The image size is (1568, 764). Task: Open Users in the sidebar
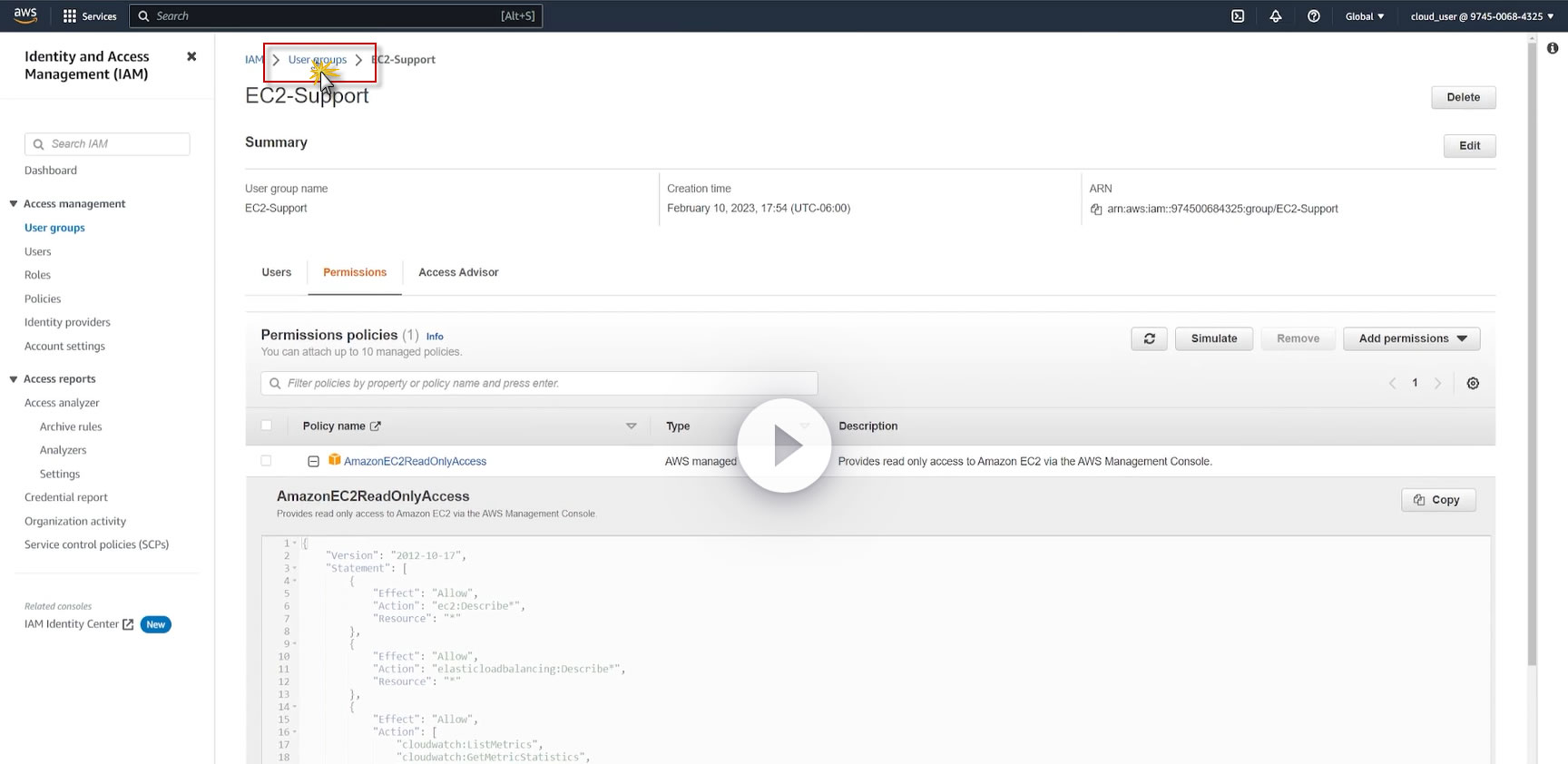click(x=38, y=251)
